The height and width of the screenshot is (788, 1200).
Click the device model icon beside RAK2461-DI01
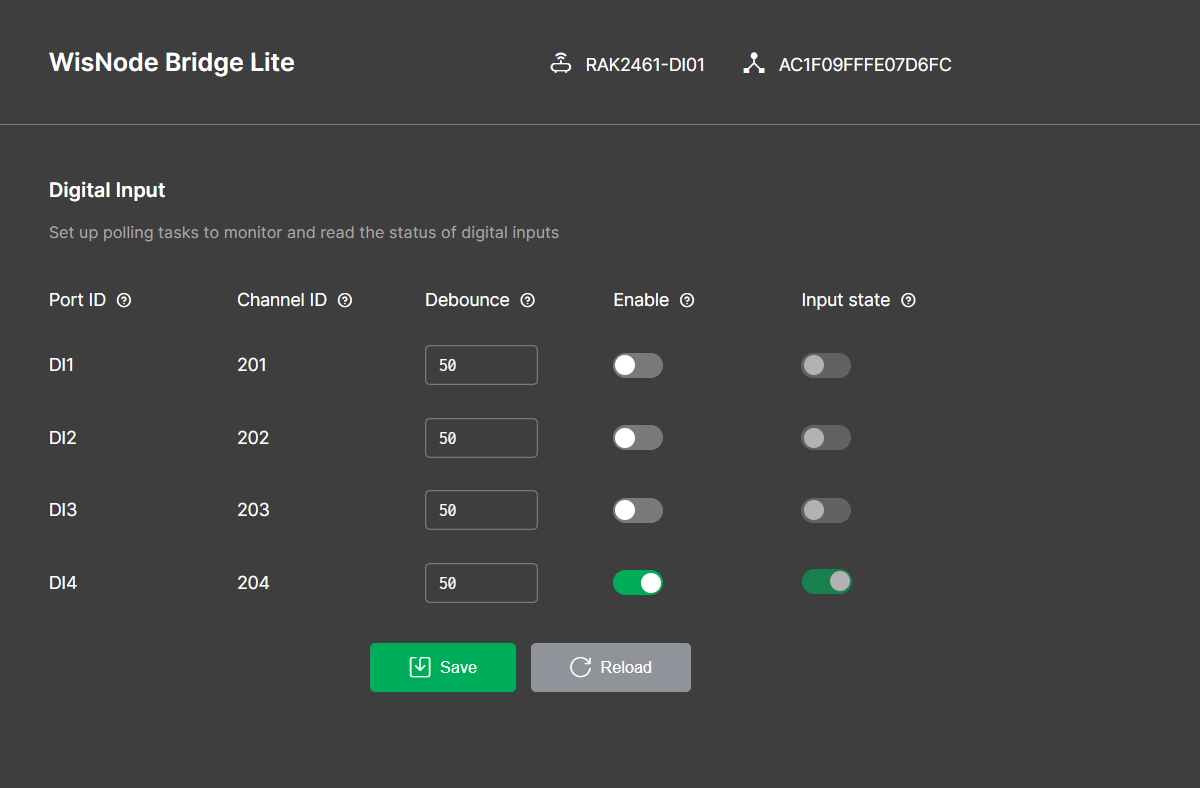(561, 64)
